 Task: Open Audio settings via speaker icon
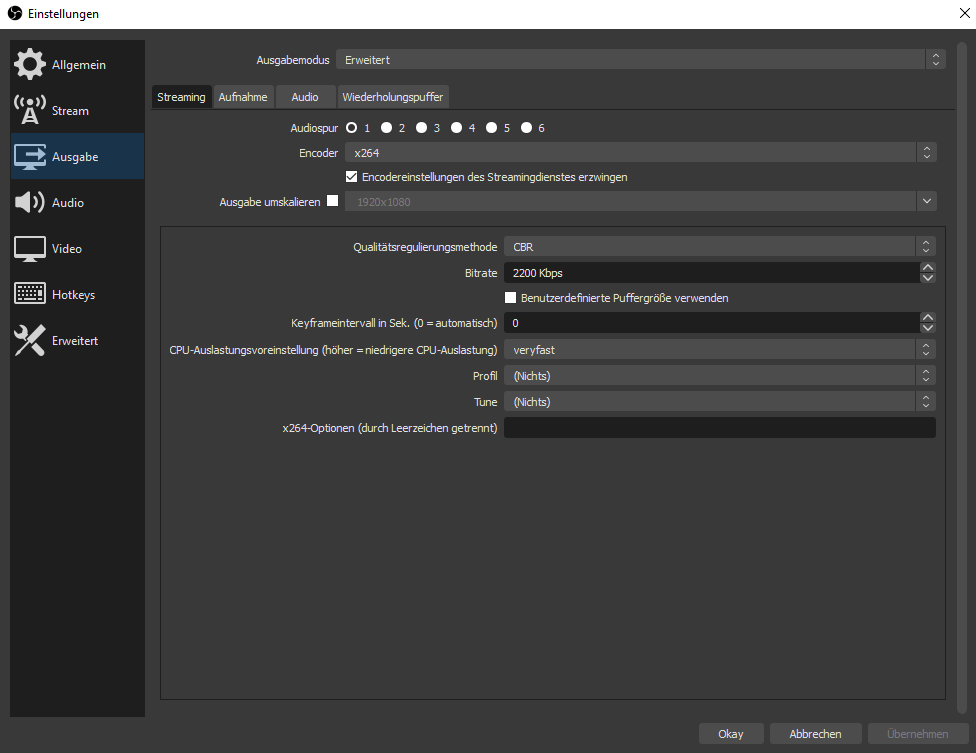coord(29,203)
